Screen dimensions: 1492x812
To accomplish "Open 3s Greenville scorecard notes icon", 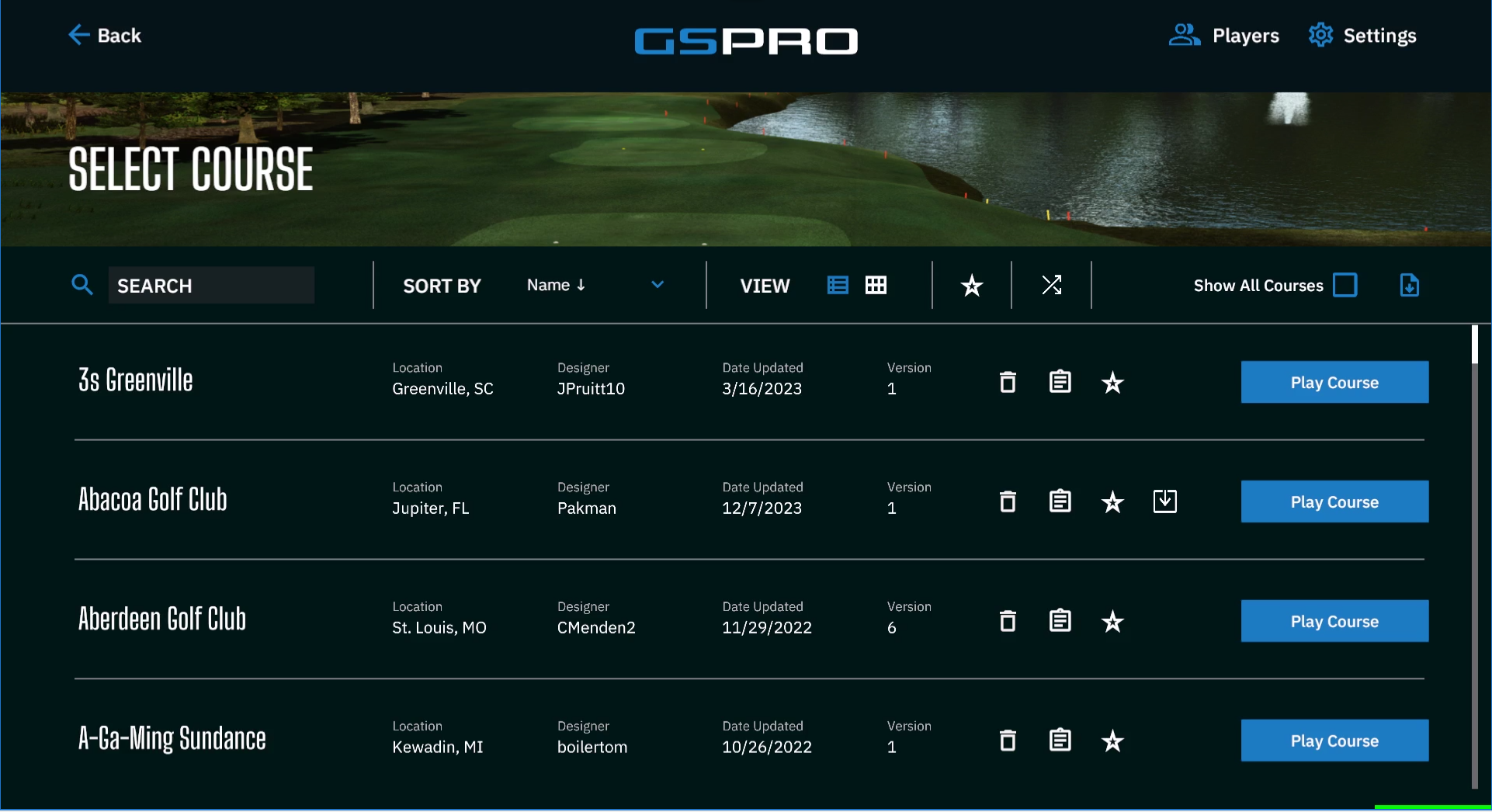I will pyautogui.click(x=1060, y=382).
